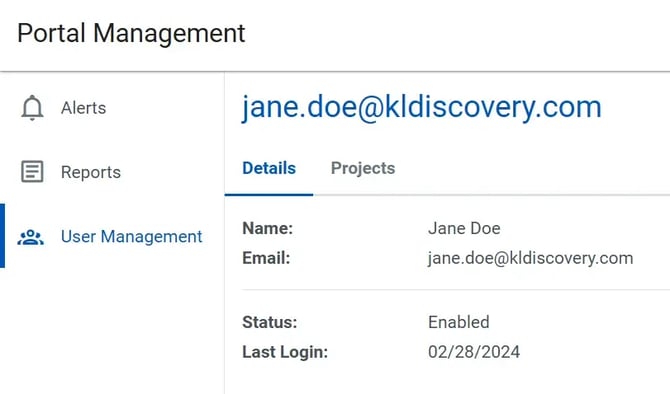
Task: Click the Alerts bell icon
Action: 32,108
